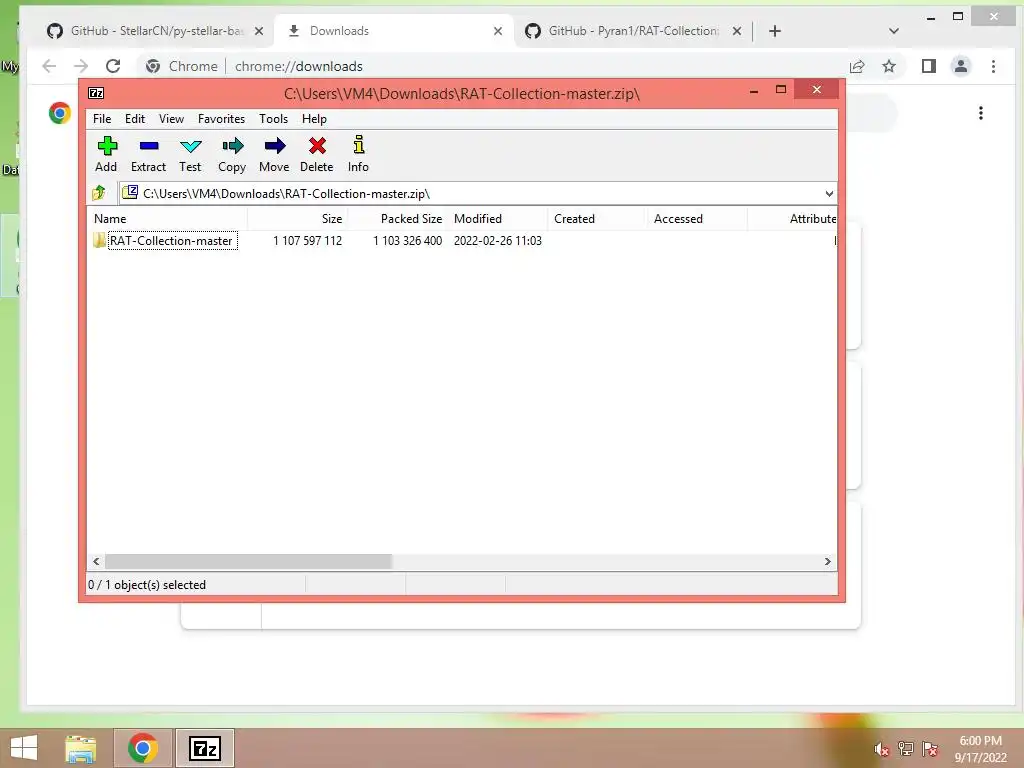Image resolution: width=1024 pixels, height=768 pixels.
Task: Open the Help menu
Action: point(314,119)
